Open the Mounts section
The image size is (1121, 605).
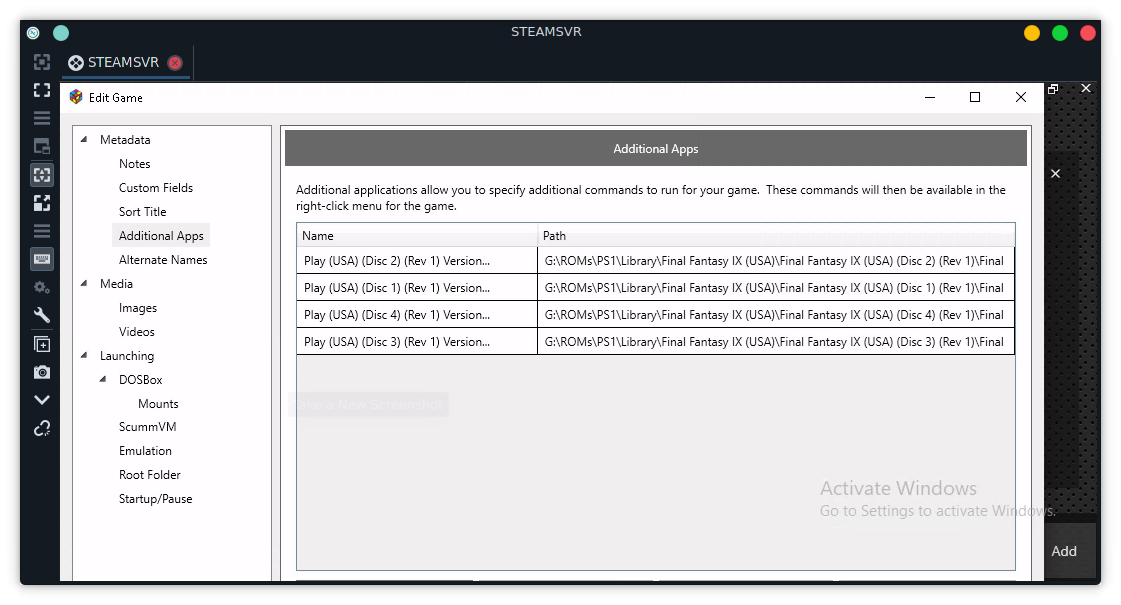[158, 403]
